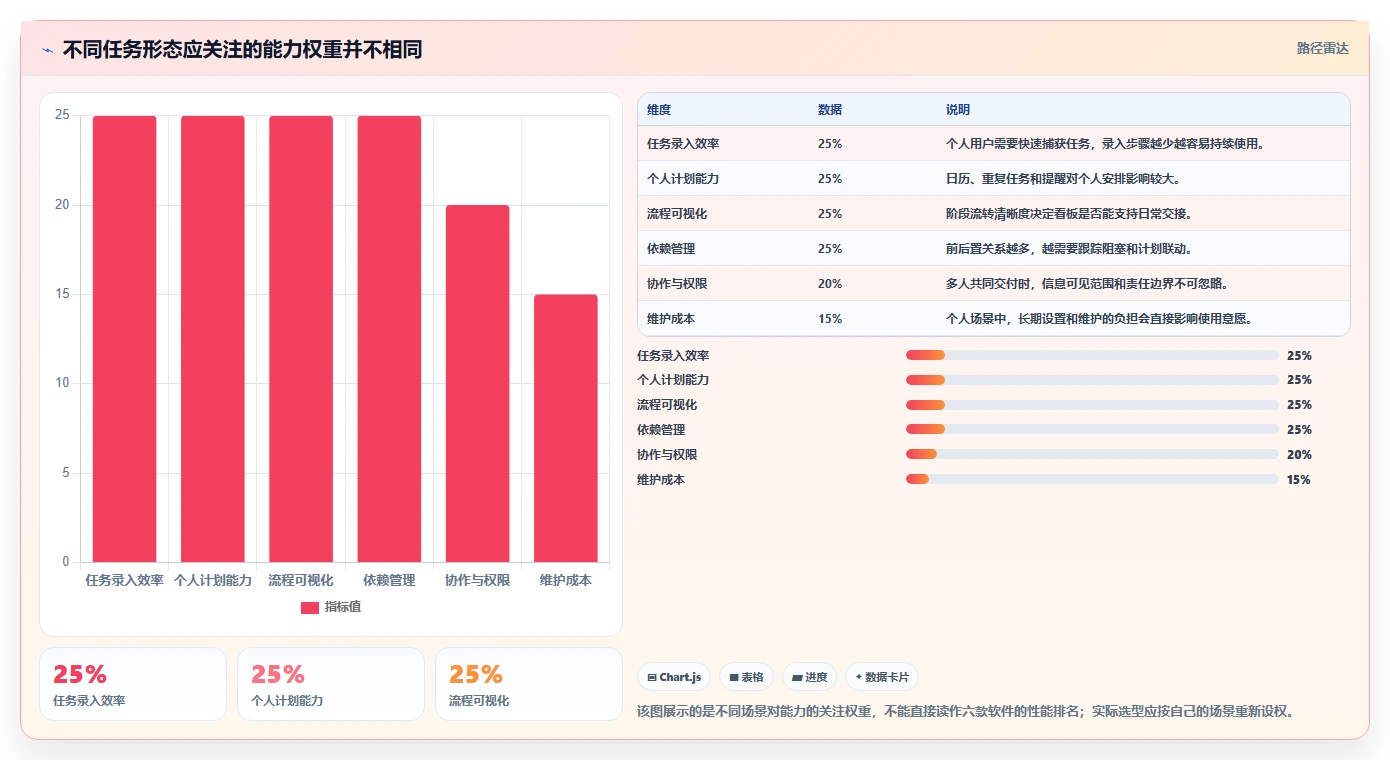Click the 路径雷达 label in the header
The width and height of the screenshot is (1390, 760).
[1322, 48]
